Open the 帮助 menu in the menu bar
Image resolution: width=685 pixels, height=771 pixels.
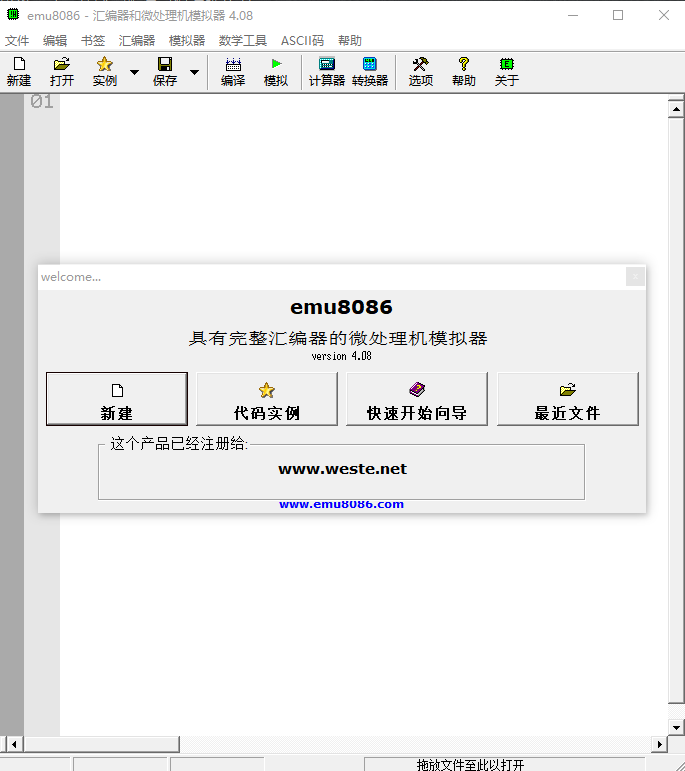point(350,41)
